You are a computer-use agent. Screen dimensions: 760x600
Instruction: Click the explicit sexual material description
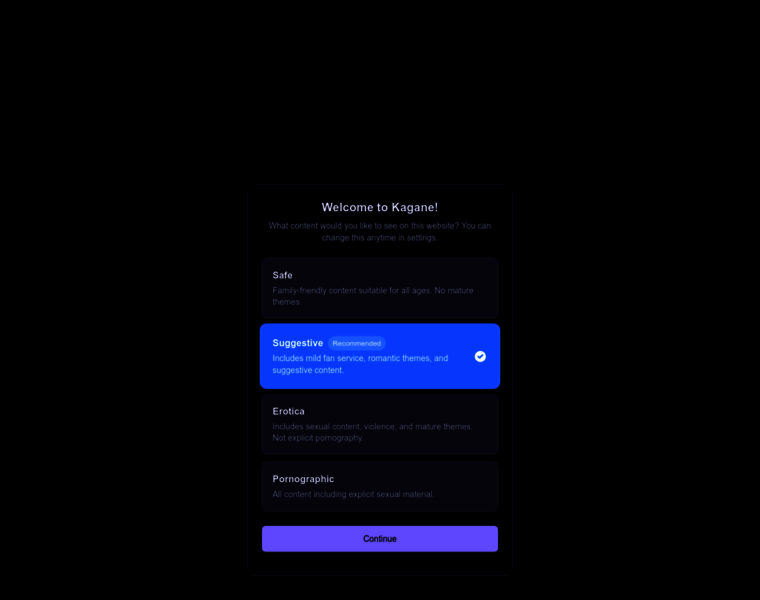click(353, 494)
